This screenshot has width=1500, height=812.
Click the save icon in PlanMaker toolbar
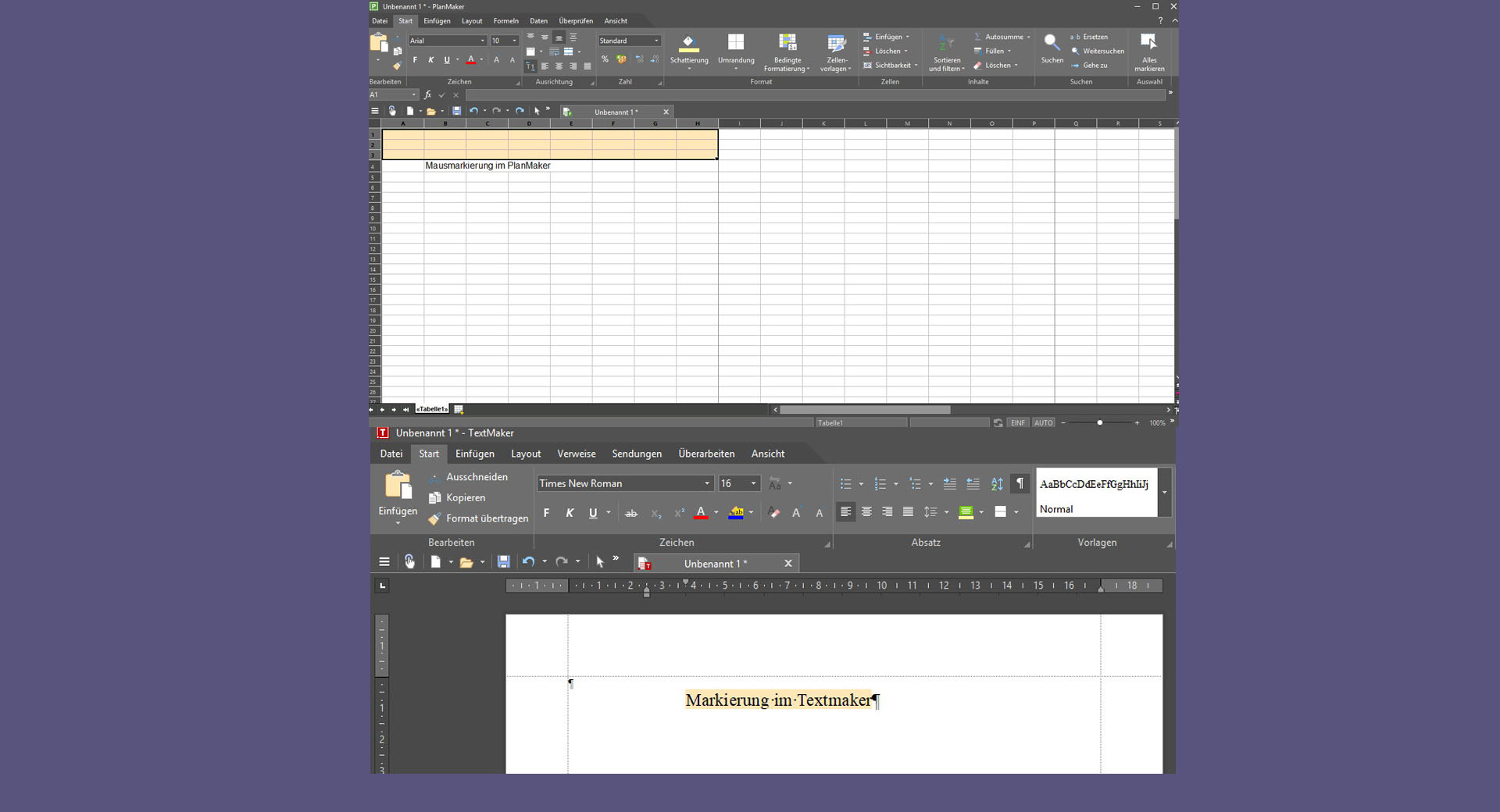coord(456,112)
